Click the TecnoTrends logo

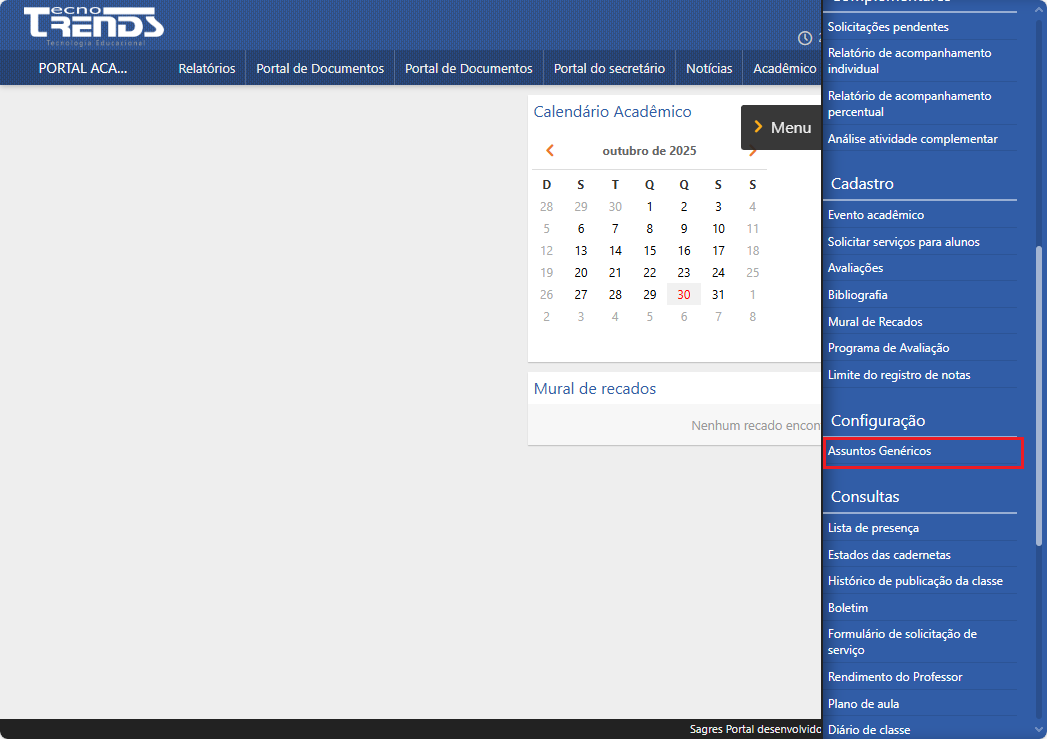(x=92, y=24)
